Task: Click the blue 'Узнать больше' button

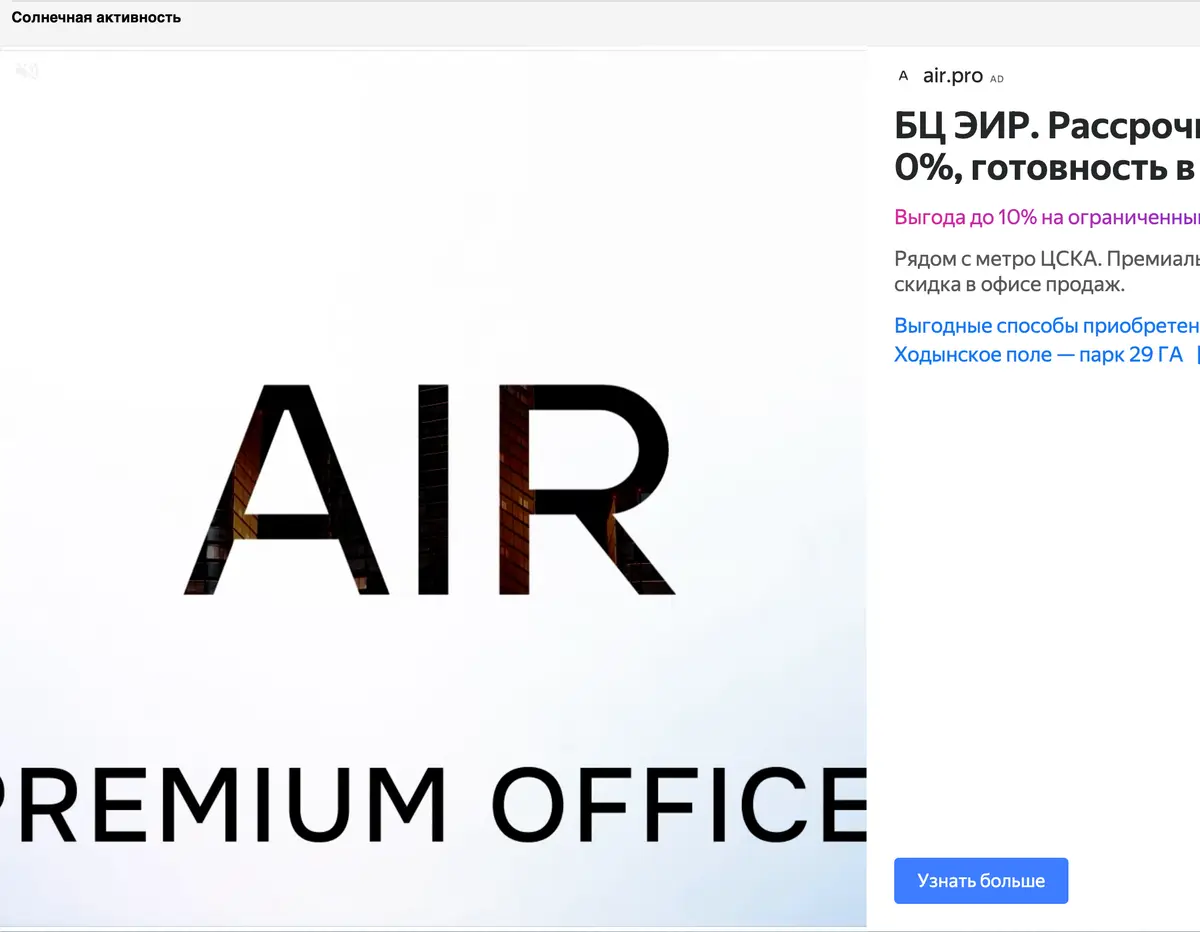Action: (981, 881)
